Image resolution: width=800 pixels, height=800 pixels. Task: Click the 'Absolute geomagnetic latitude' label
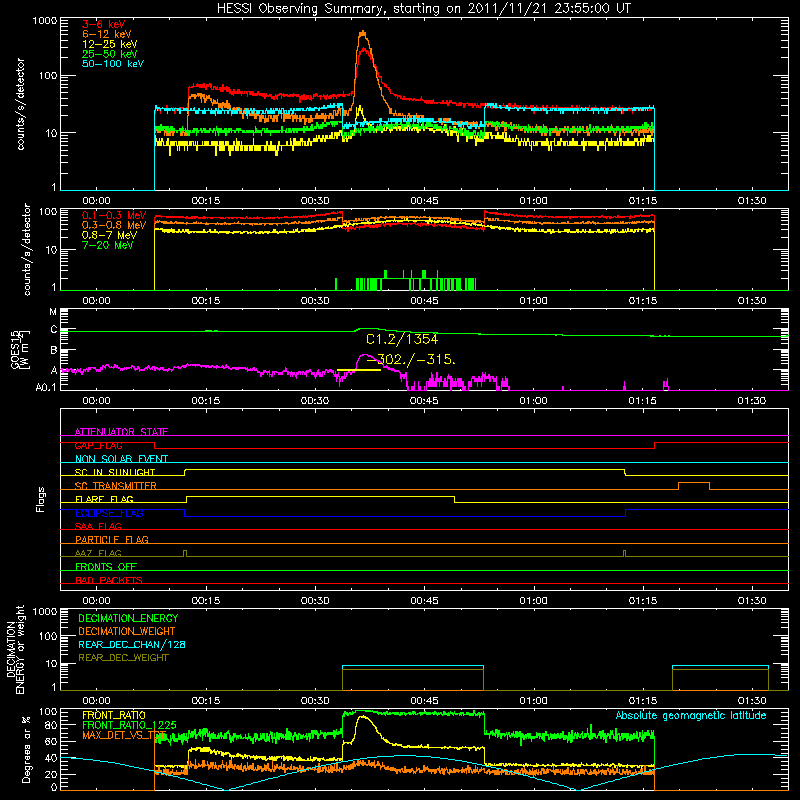pos(691,715)
